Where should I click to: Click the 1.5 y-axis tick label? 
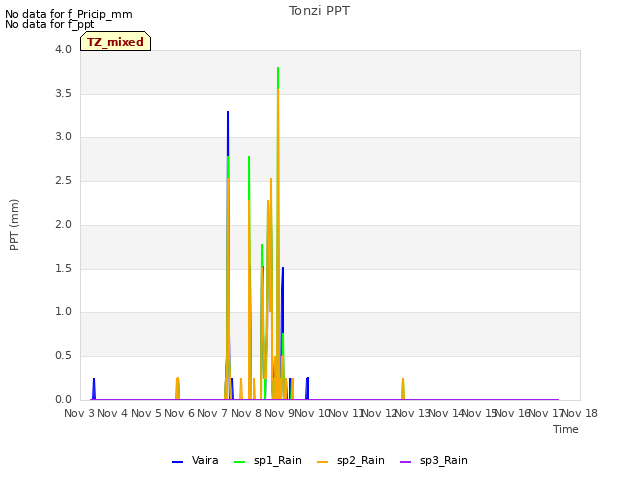click(63, 268)
